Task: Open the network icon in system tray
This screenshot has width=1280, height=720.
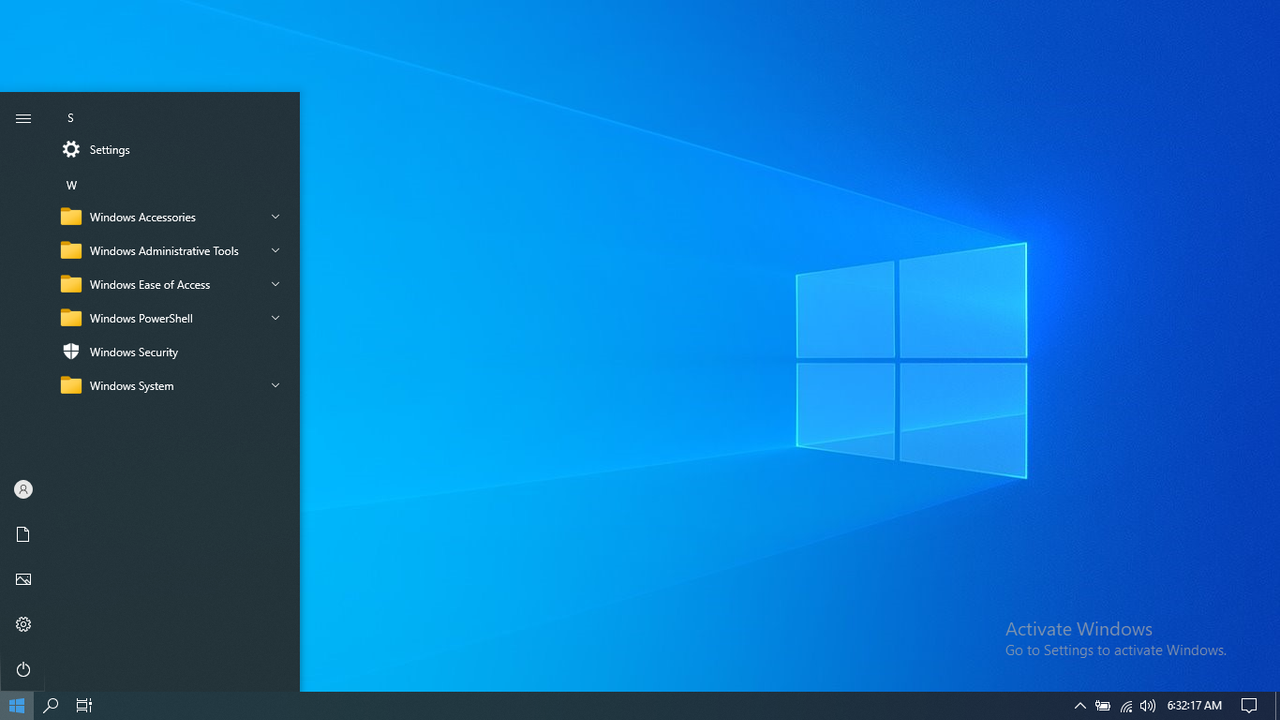Action: tap(1126, 706)
